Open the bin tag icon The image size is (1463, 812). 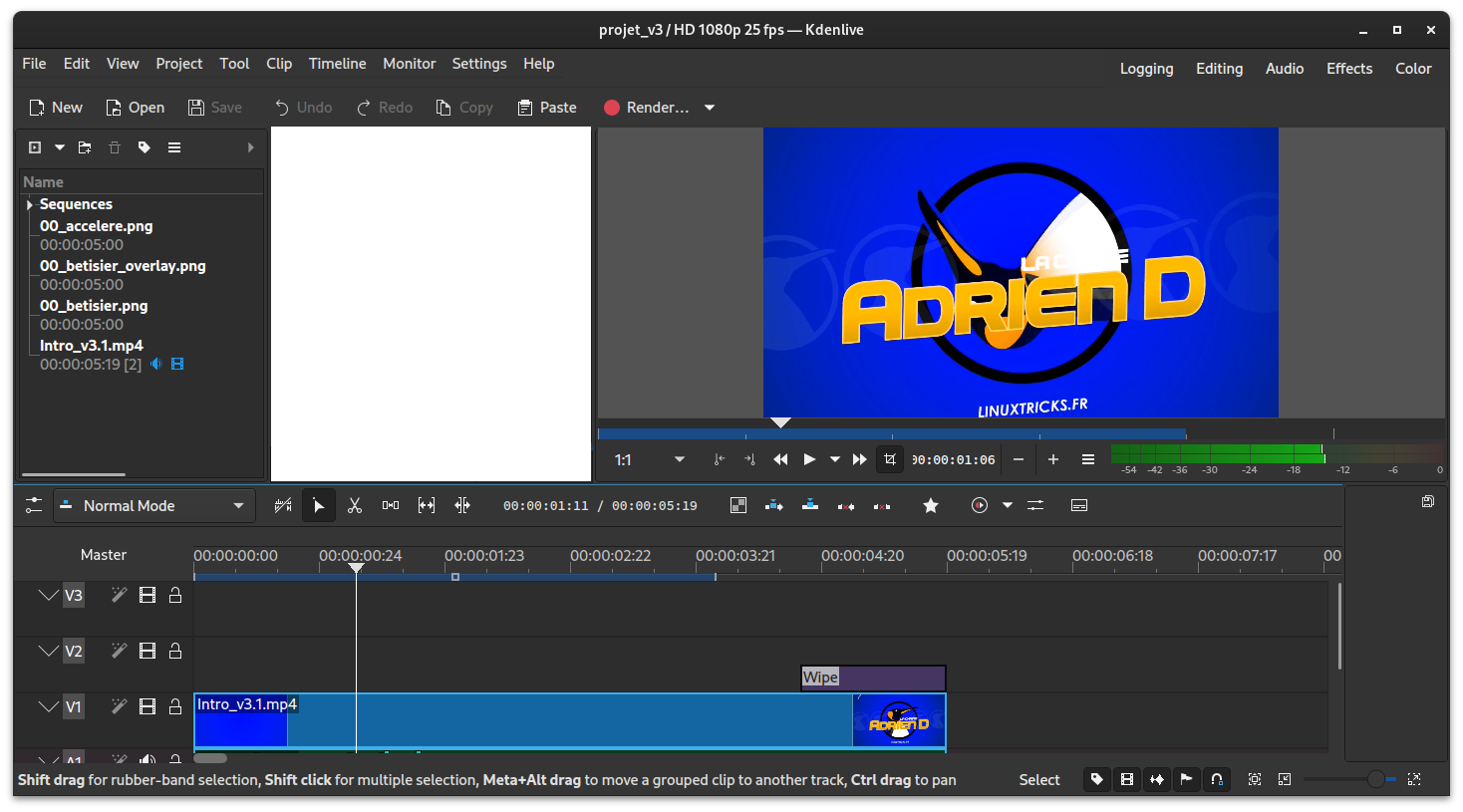[x=145, y=147]
